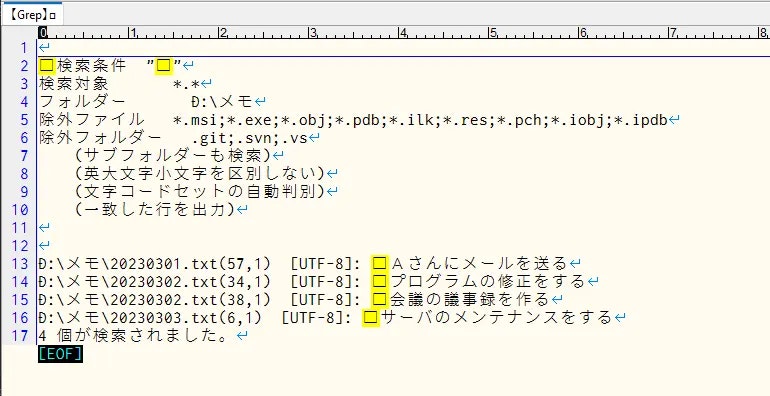This screenshot has height=396, width=770.
Task: Click the matched text プログラムの修正をする
Action: coord(488,282)
